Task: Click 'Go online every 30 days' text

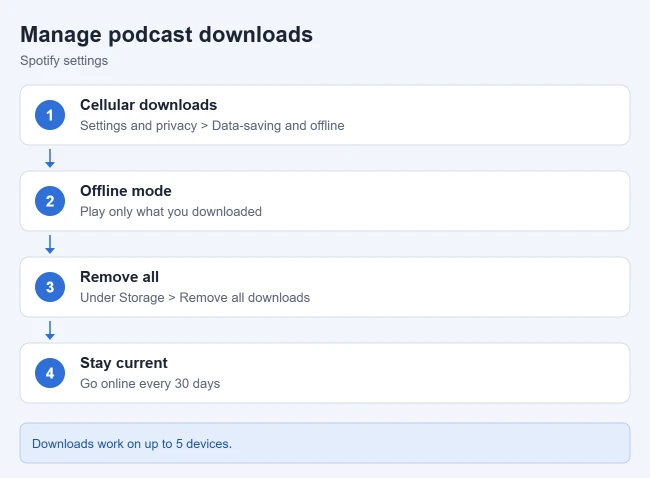Action: (150, 383)
